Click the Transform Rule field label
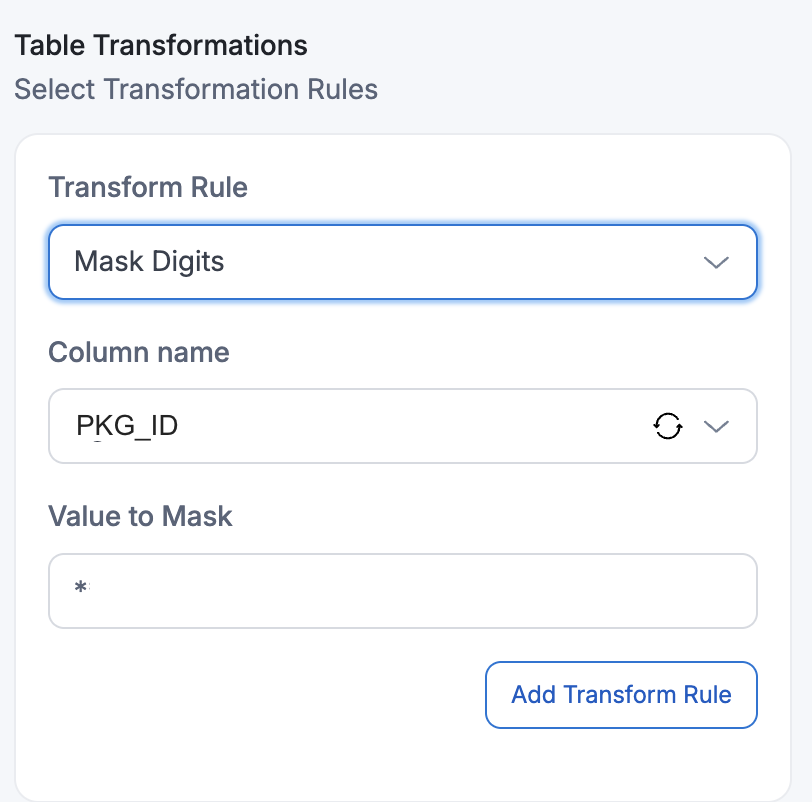This screenshot has height=802, width=812. point(148,187)
